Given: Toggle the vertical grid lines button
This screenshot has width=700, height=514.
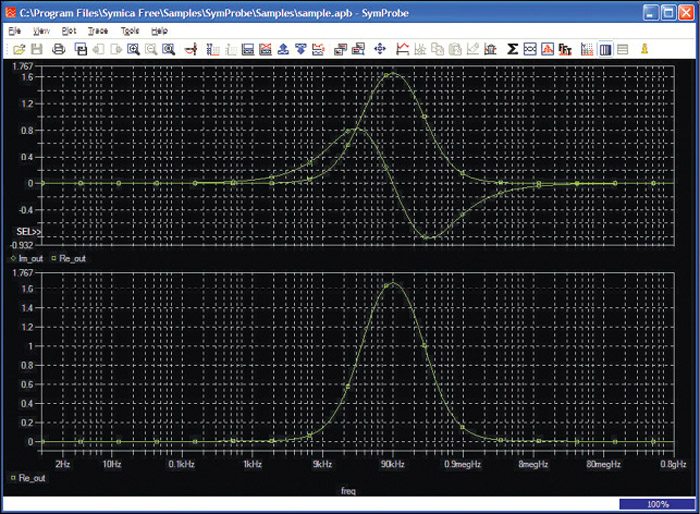Looking at the screenshot, I should tap(605, 48).
